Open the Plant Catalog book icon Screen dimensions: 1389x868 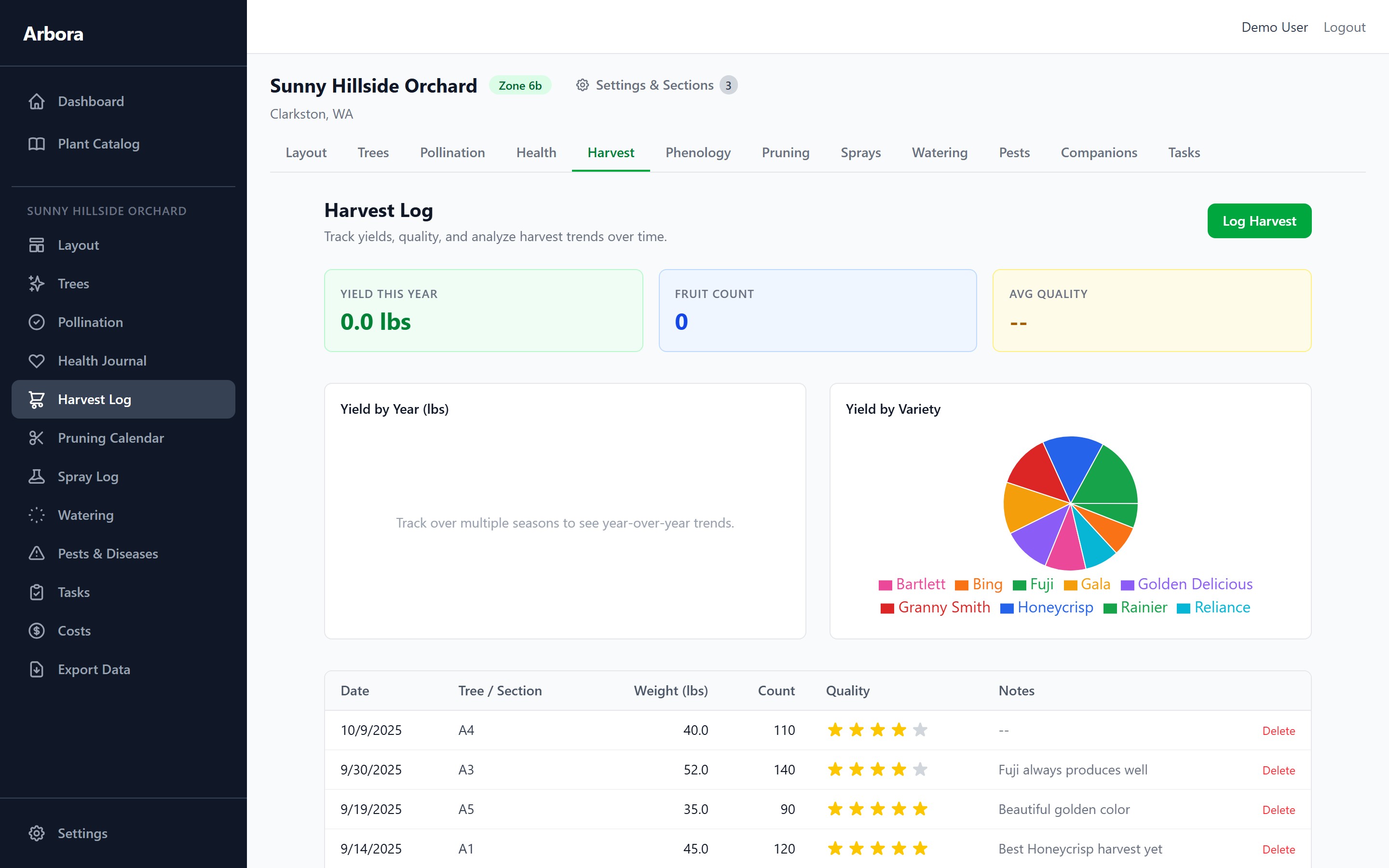[x=37, y=144]
